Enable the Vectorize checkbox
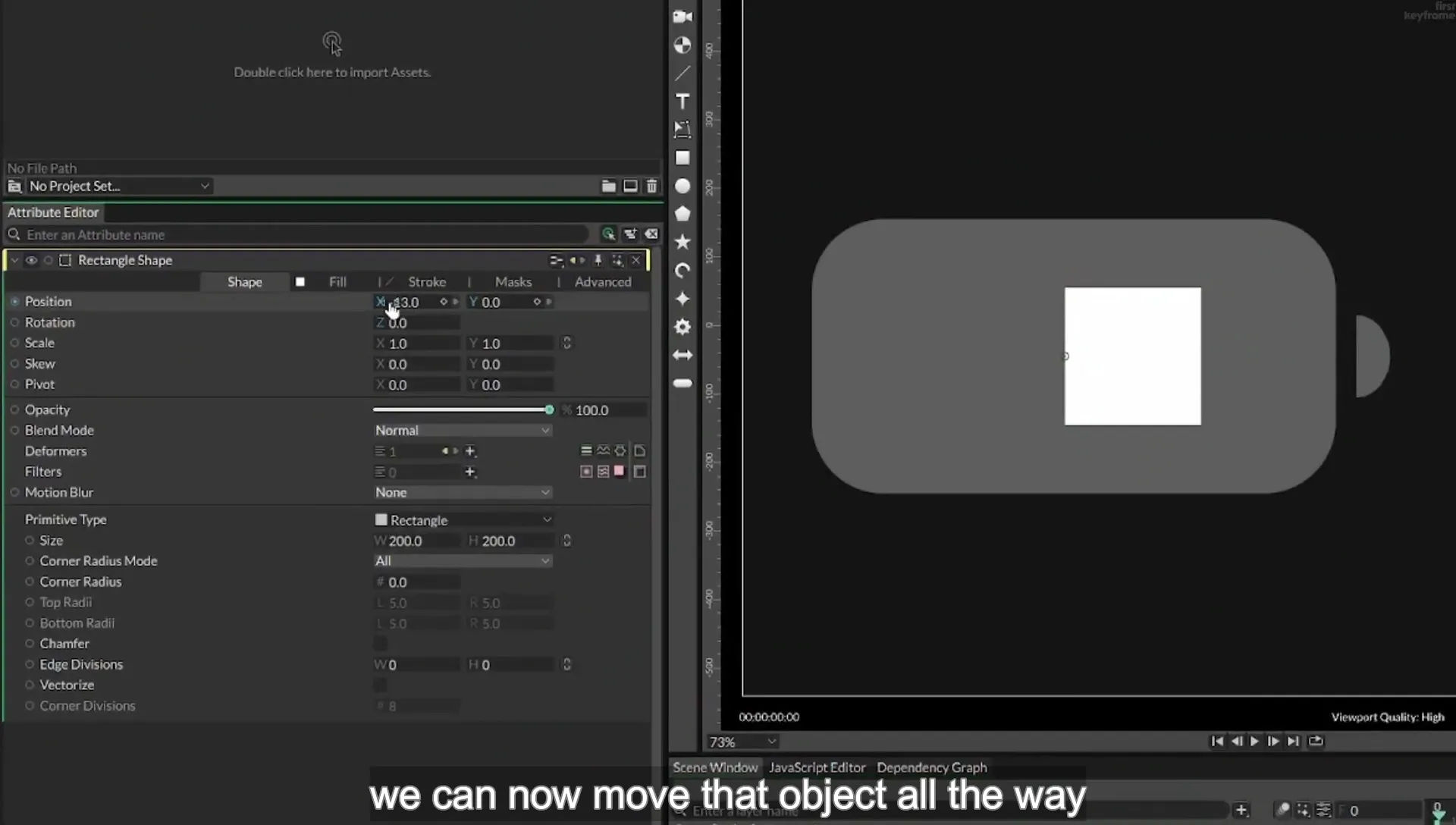The width and height of the screenshot is (1456, 825). 380,685
